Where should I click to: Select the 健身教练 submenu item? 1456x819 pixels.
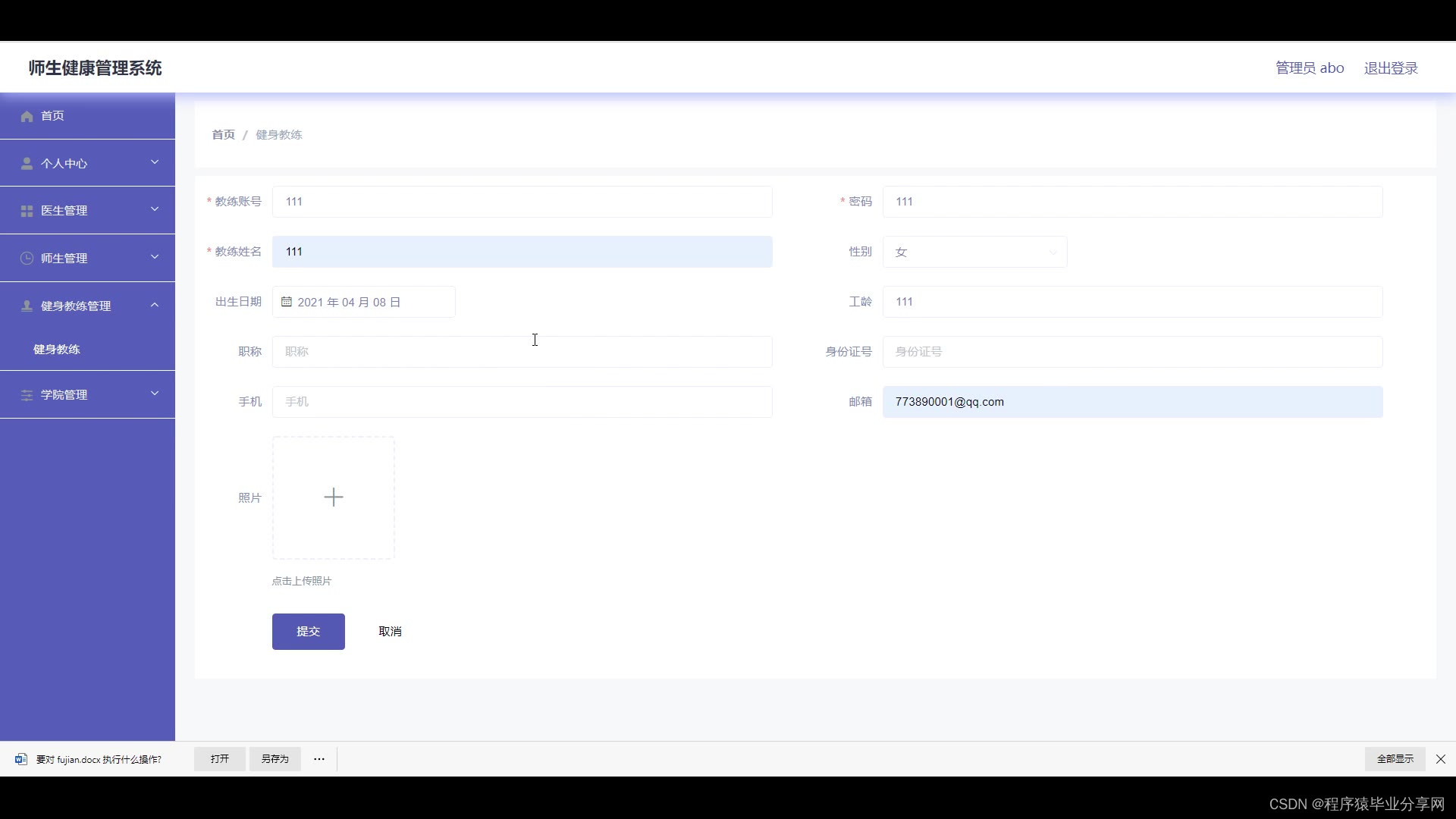[57, 350]
